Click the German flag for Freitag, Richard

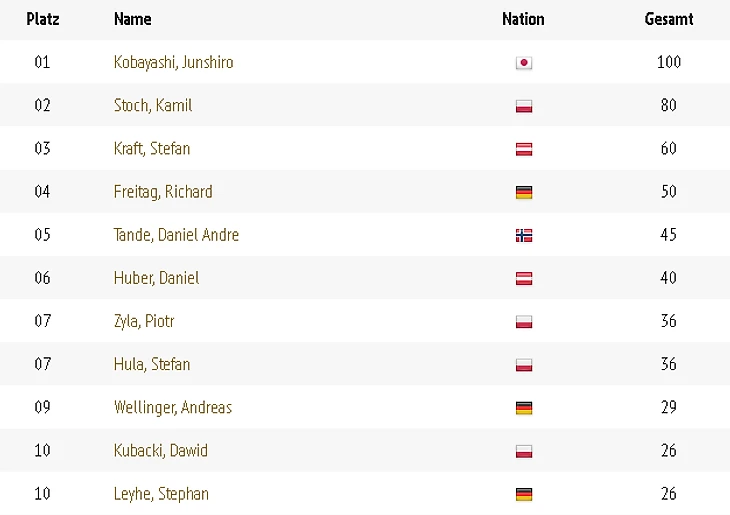click(x=524, y=192)
